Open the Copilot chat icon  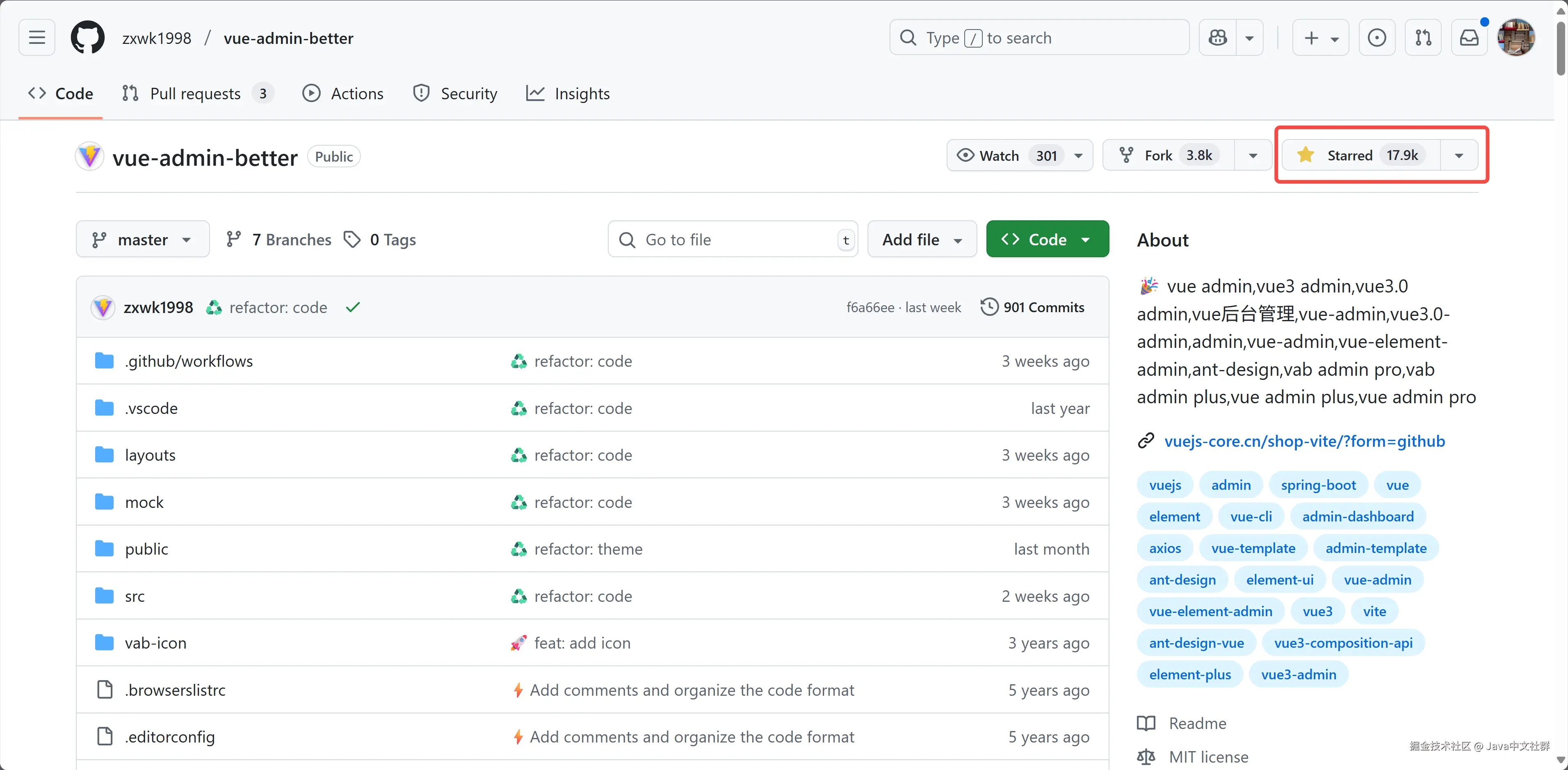click(1217, 38)
